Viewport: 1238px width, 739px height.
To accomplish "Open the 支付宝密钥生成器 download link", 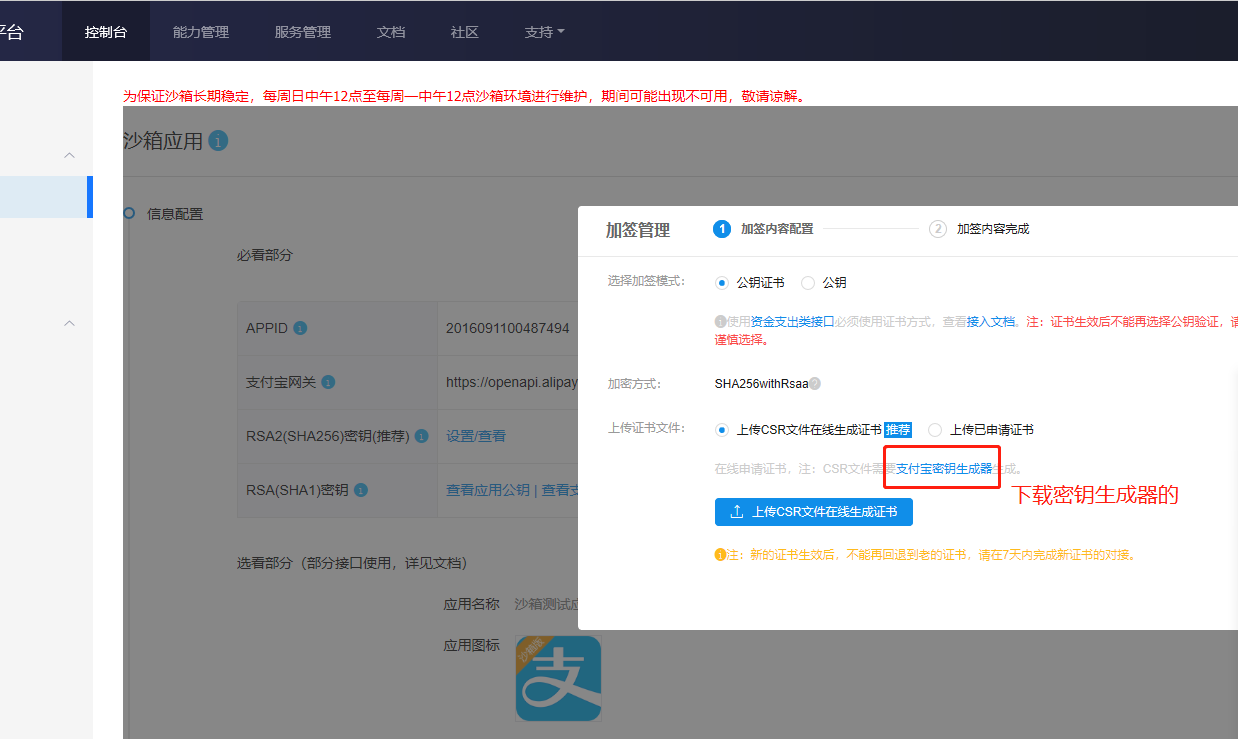I will pyautogui.click(x=944, y=468).
